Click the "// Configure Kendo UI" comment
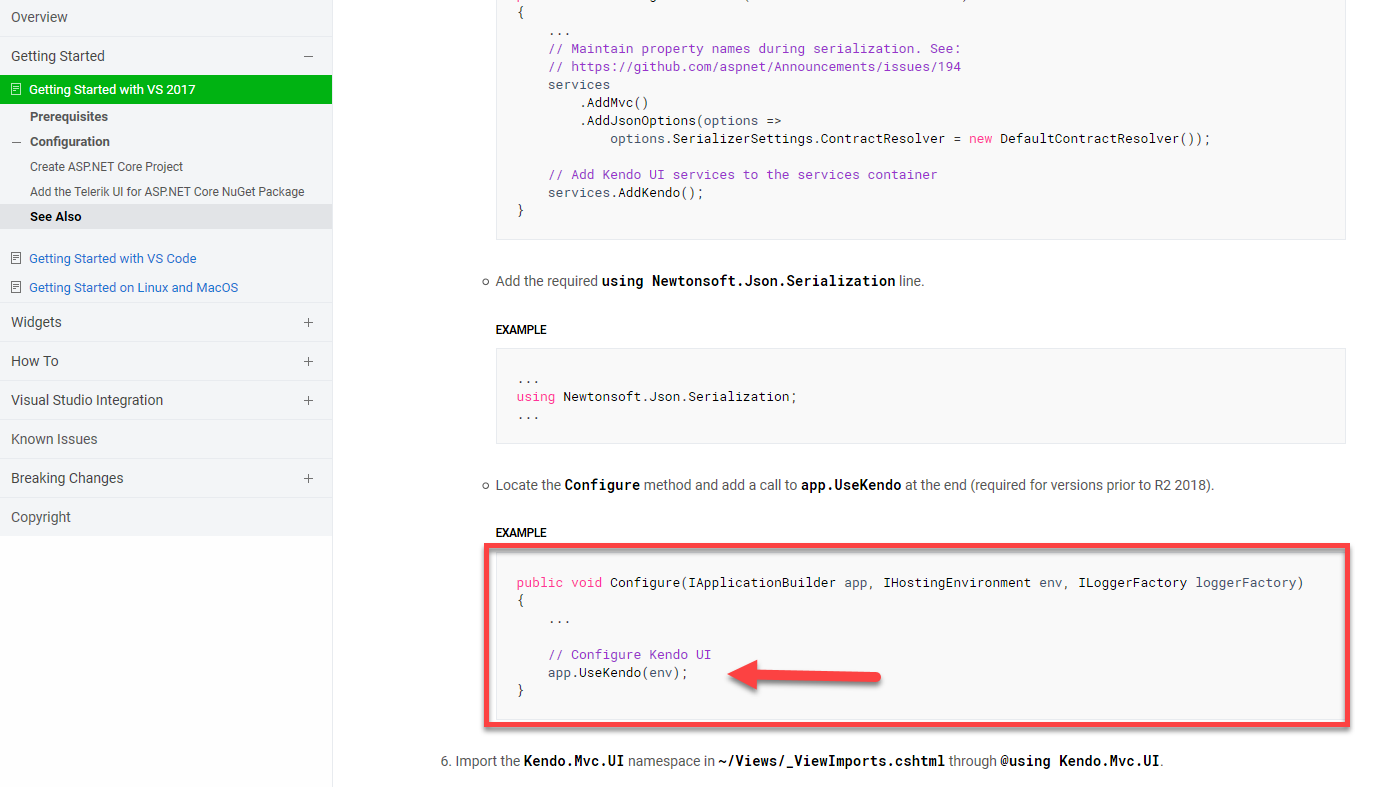Viewport: 1382px width, 787px height. coord(630,655)
